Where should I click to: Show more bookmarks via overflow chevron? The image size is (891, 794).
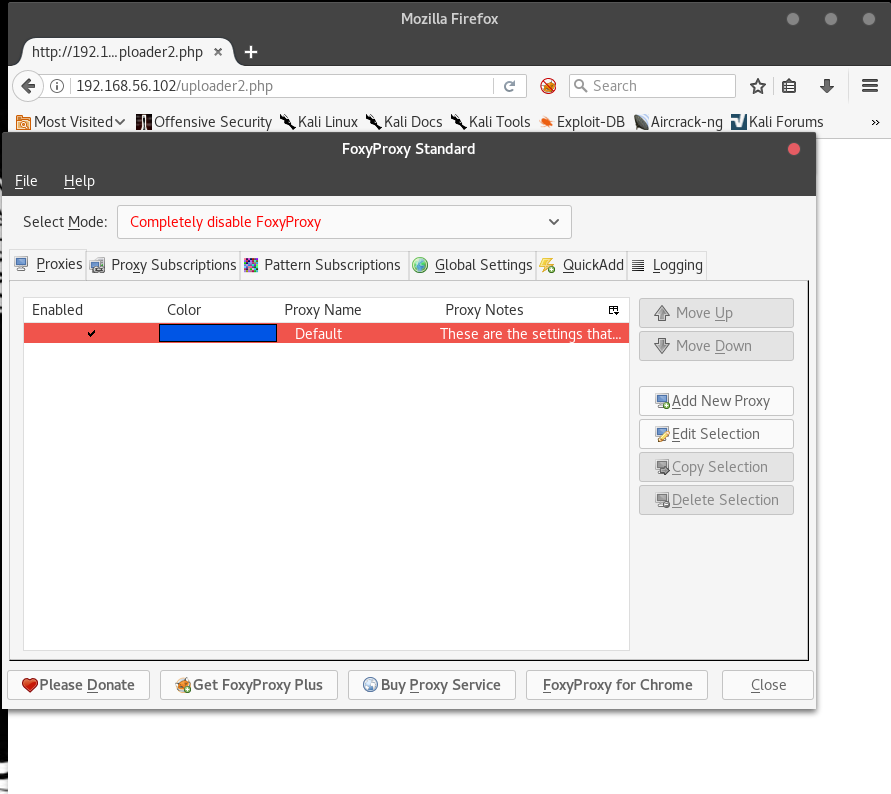(875, 122)
